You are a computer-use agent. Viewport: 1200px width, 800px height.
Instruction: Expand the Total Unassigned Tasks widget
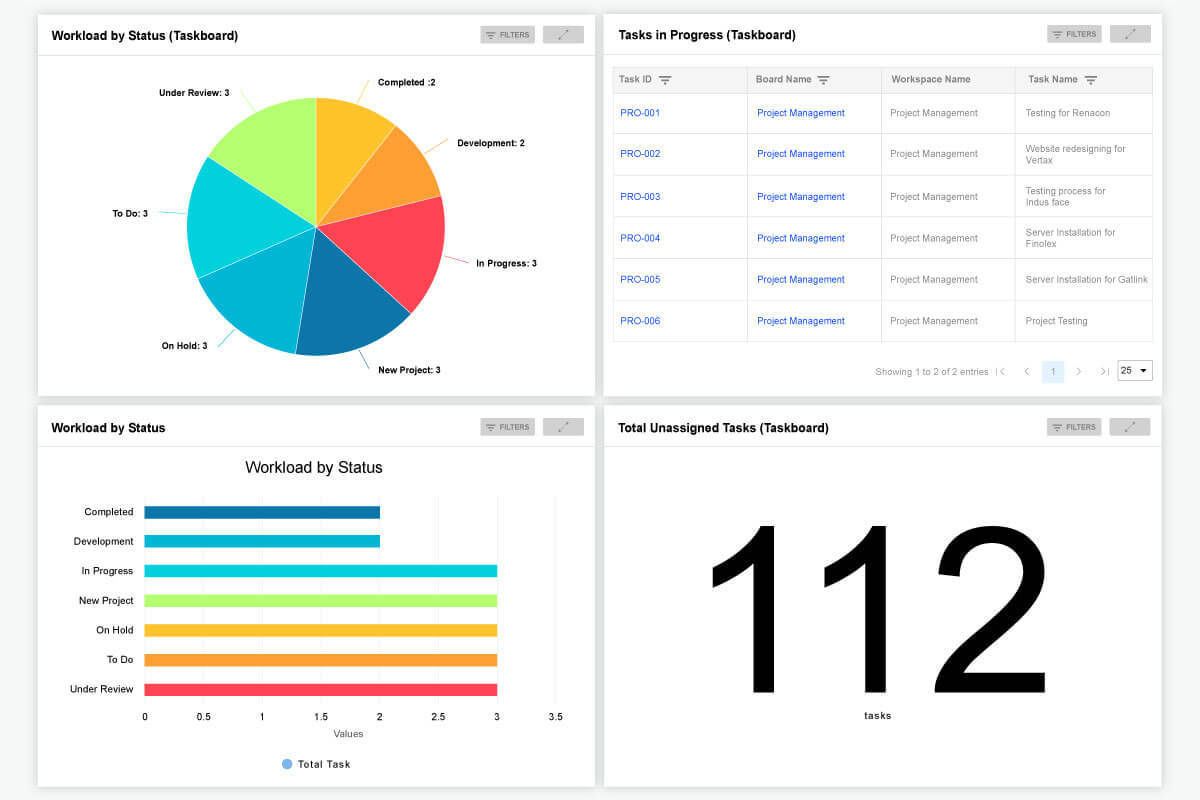(1130, 426)
